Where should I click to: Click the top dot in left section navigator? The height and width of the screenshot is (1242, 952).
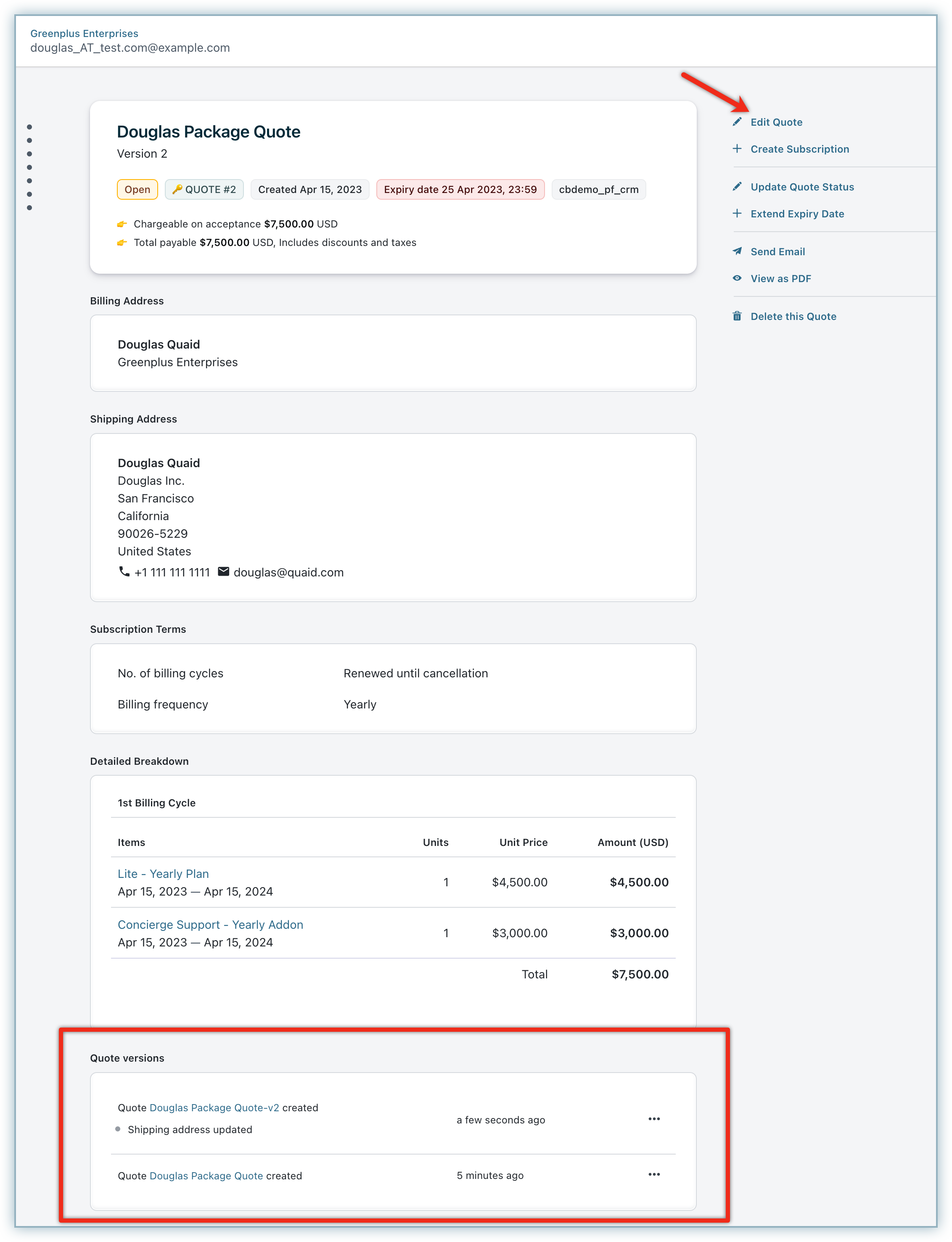pyautogui.click(x=29, y=127)
